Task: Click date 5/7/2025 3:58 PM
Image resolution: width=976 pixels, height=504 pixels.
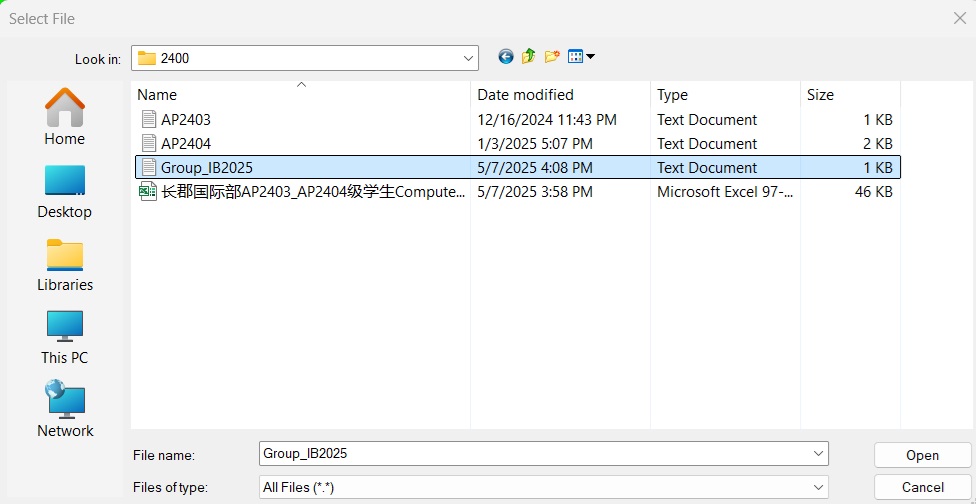Action: (x=535, y=192)
